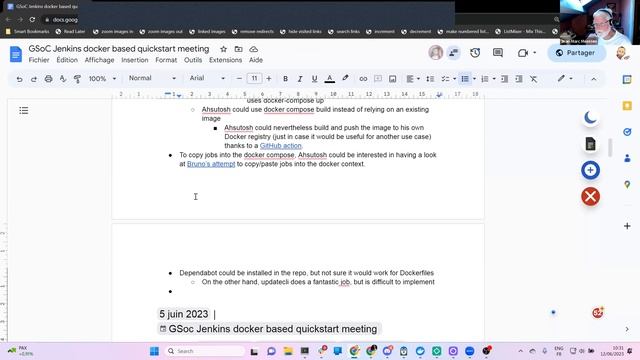This screenshot has width=640, height=360.
Task: Run spell check icon
Action: (63, 79)
